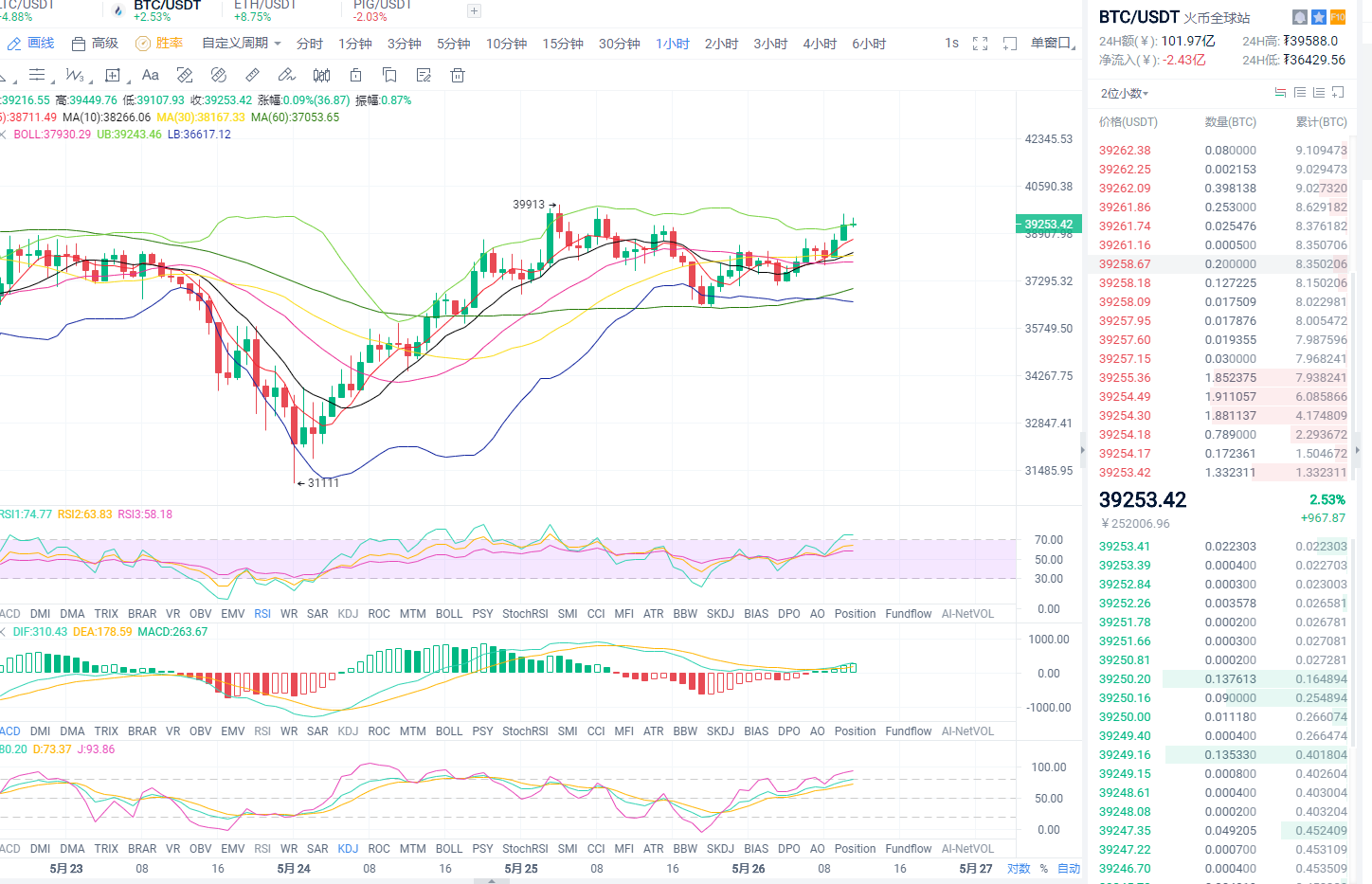Select the Aa text annotation tool

(x=150, y=75)
